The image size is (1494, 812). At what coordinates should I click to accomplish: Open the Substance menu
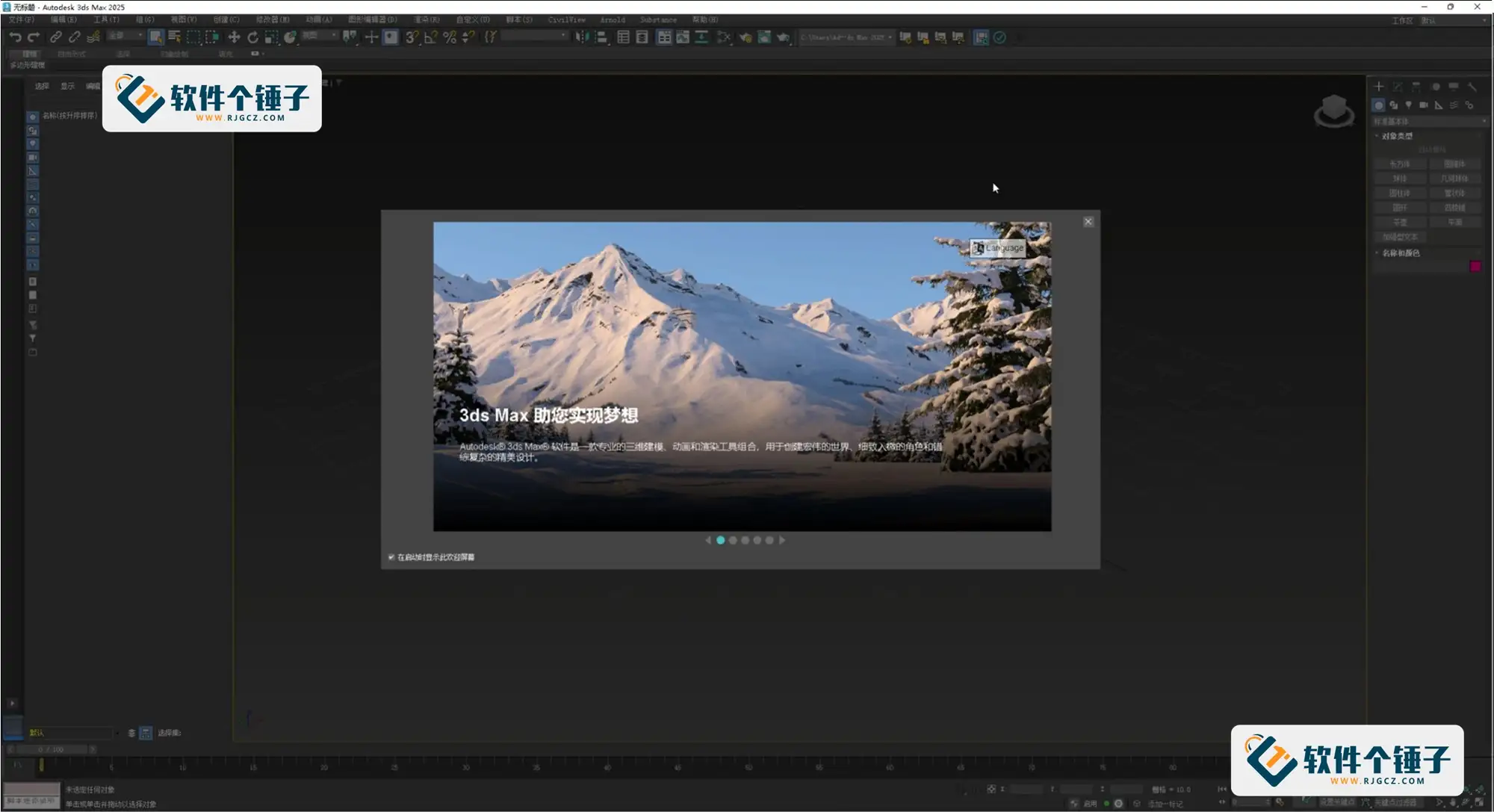pyautogui.click(x=658, y=20)
